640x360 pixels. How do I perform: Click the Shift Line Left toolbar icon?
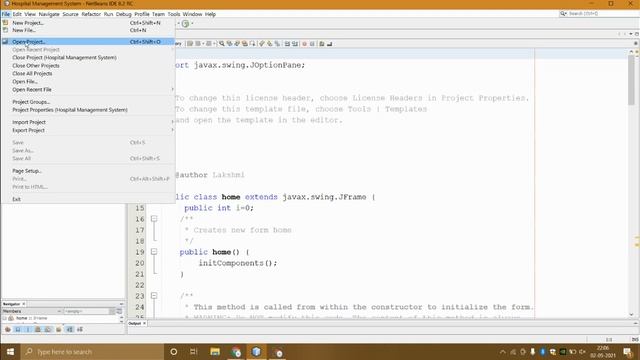click(287, 44)
